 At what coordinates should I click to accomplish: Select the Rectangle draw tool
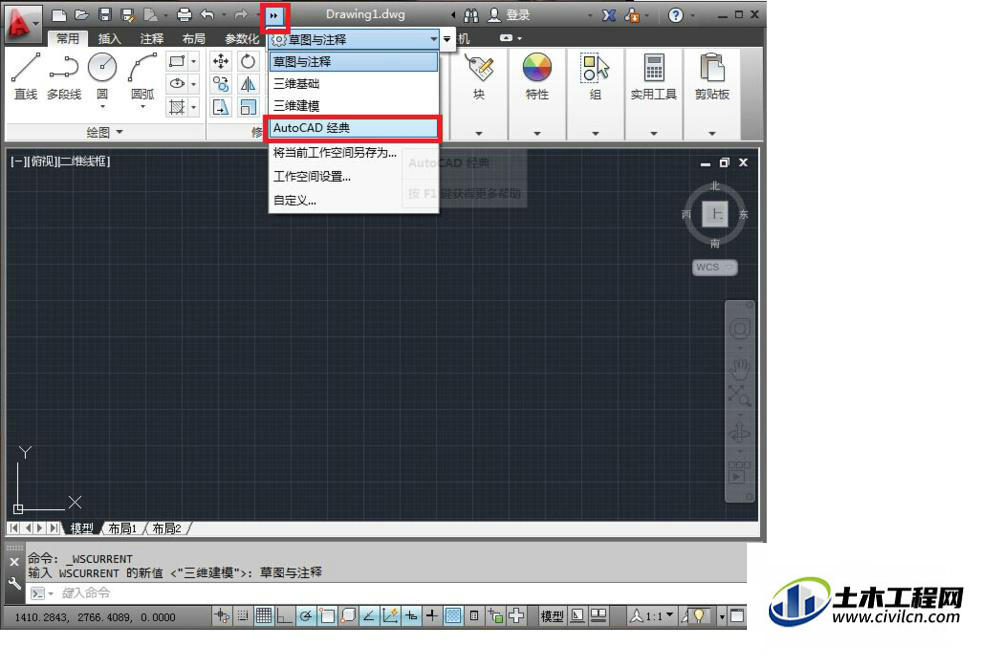click(x=177, y=61)
